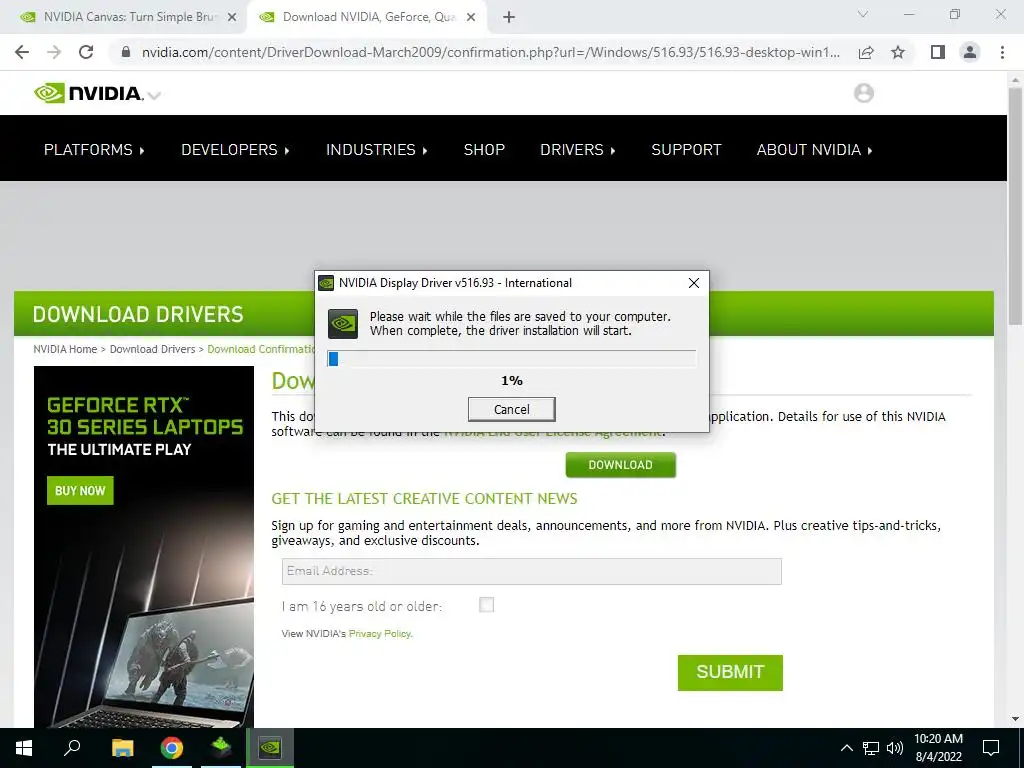Screen dimensions: 1024x768
Task: Go back to the previous page
Action: coord(22,52)
